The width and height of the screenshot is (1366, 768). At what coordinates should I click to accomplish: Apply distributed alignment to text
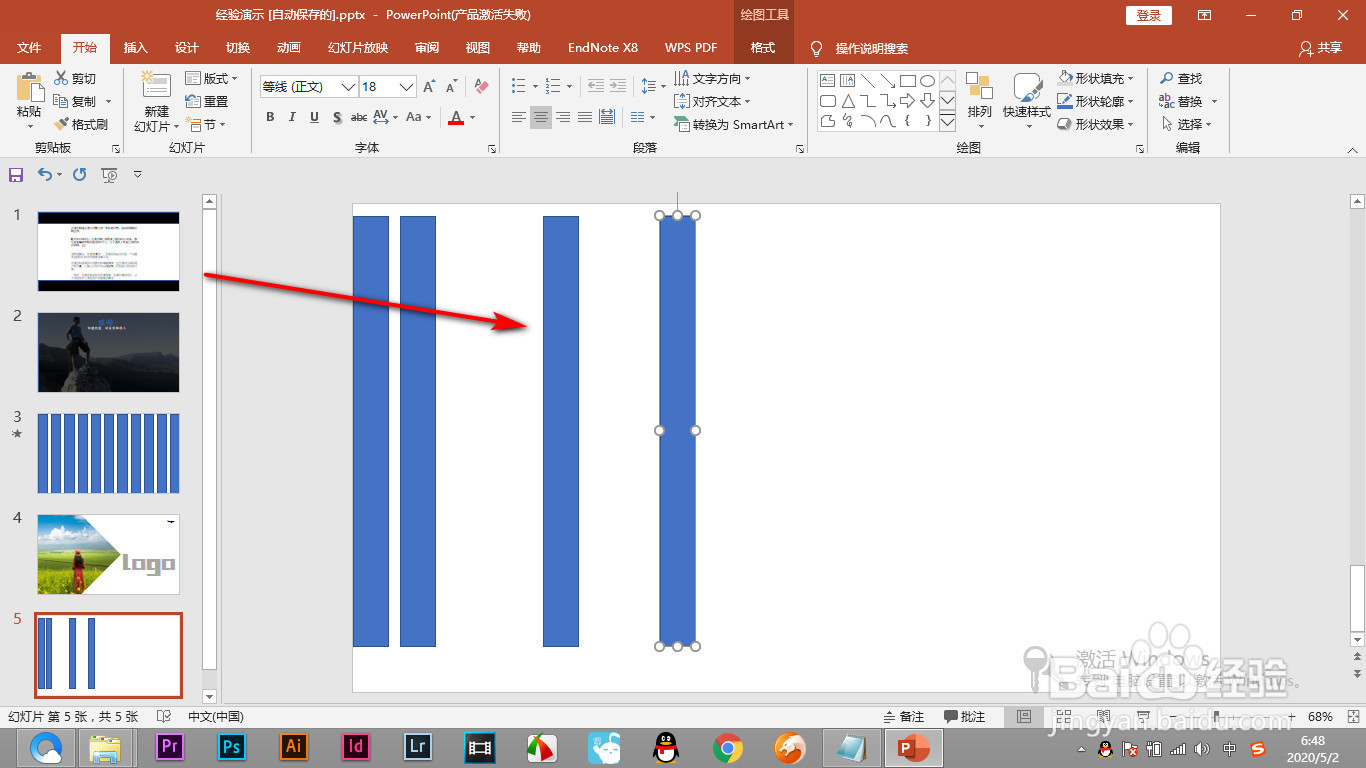coord(607,117)
